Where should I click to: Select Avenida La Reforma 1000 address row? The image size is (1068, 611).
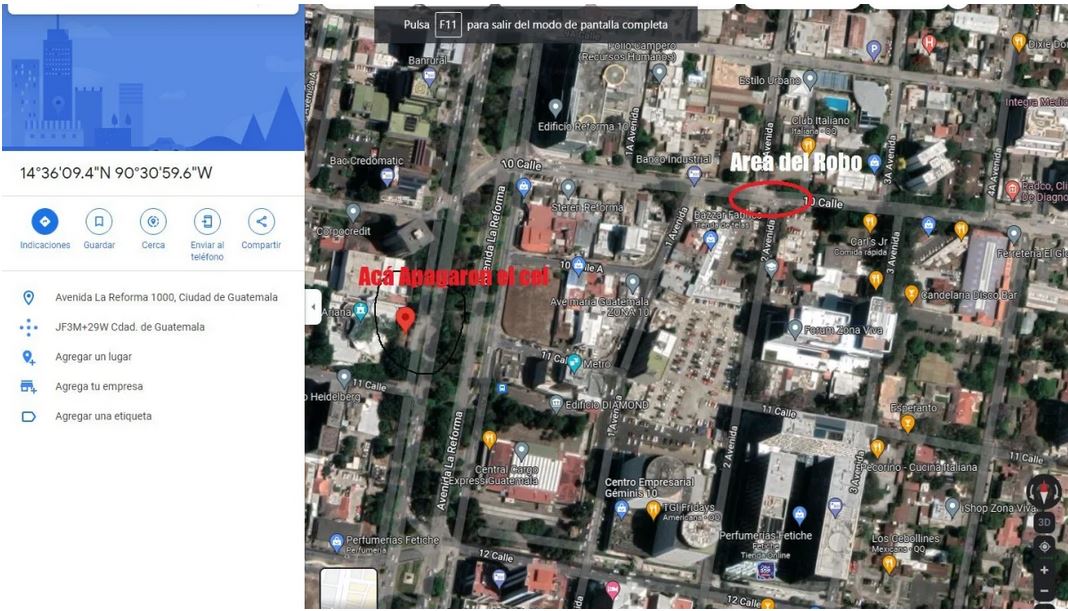[153, 297]
